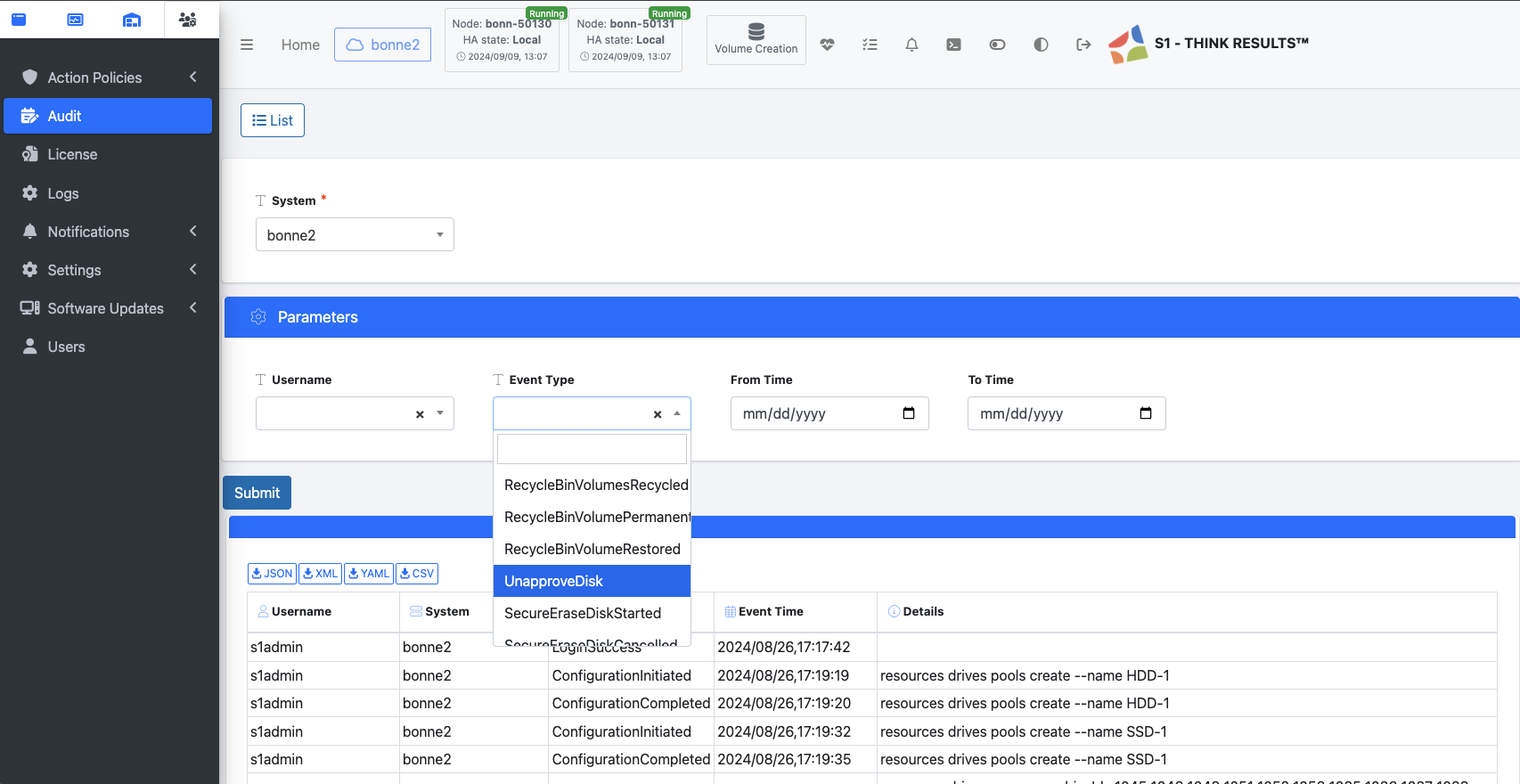Download results as CSV
This screenshot has width=1520, height=784.
click(x=417, y=574)
